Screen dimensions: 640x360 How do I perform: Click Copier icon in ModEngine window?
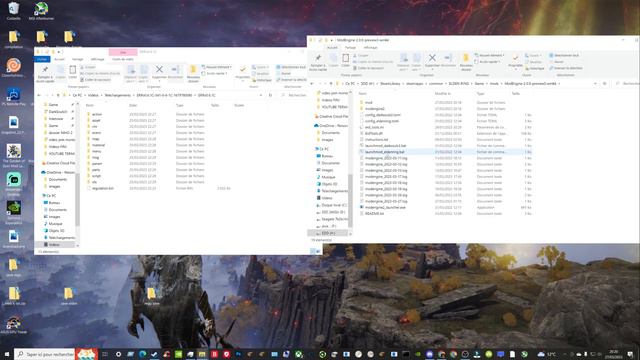pos(333,58)
